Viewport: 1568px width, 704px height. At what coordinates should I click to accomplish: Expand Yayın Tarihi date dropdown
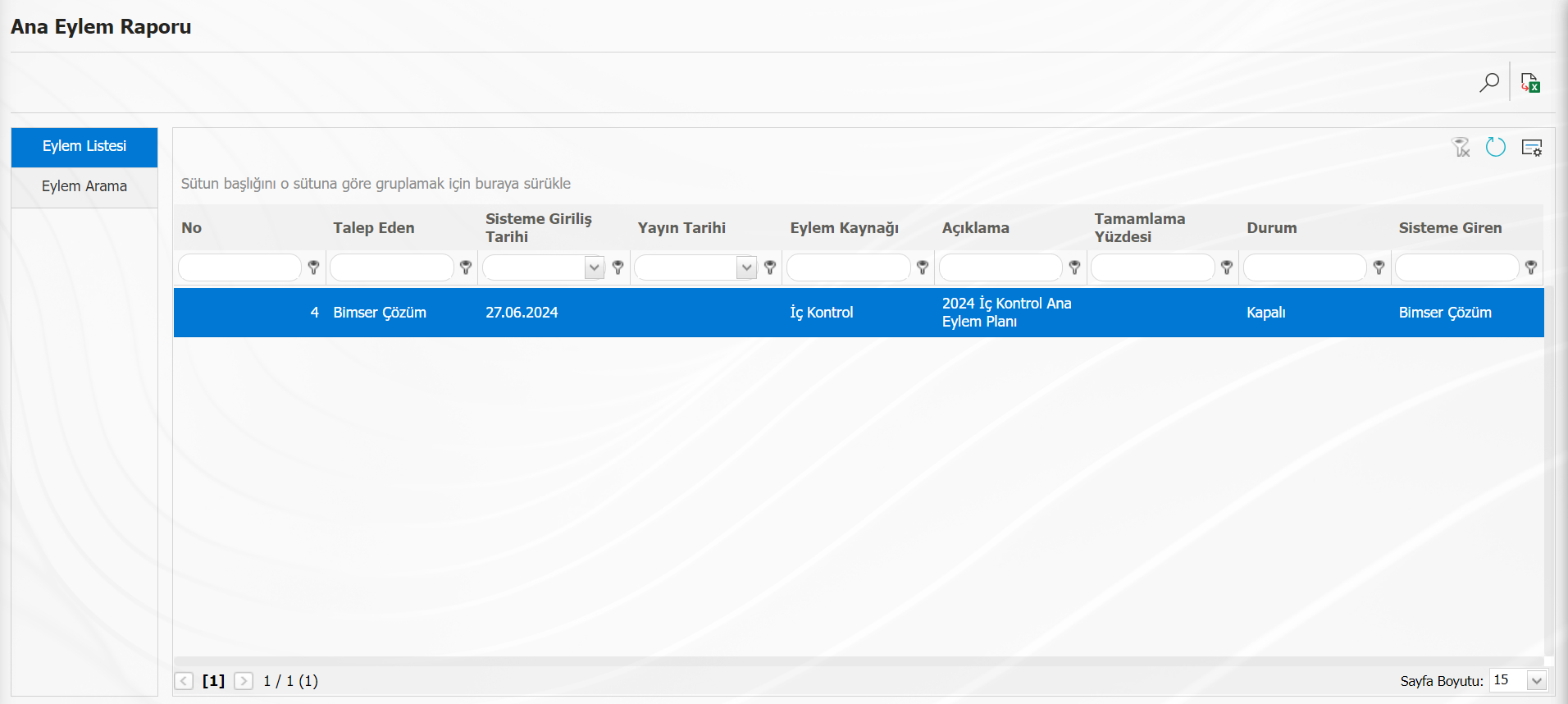tap(746, 267)
